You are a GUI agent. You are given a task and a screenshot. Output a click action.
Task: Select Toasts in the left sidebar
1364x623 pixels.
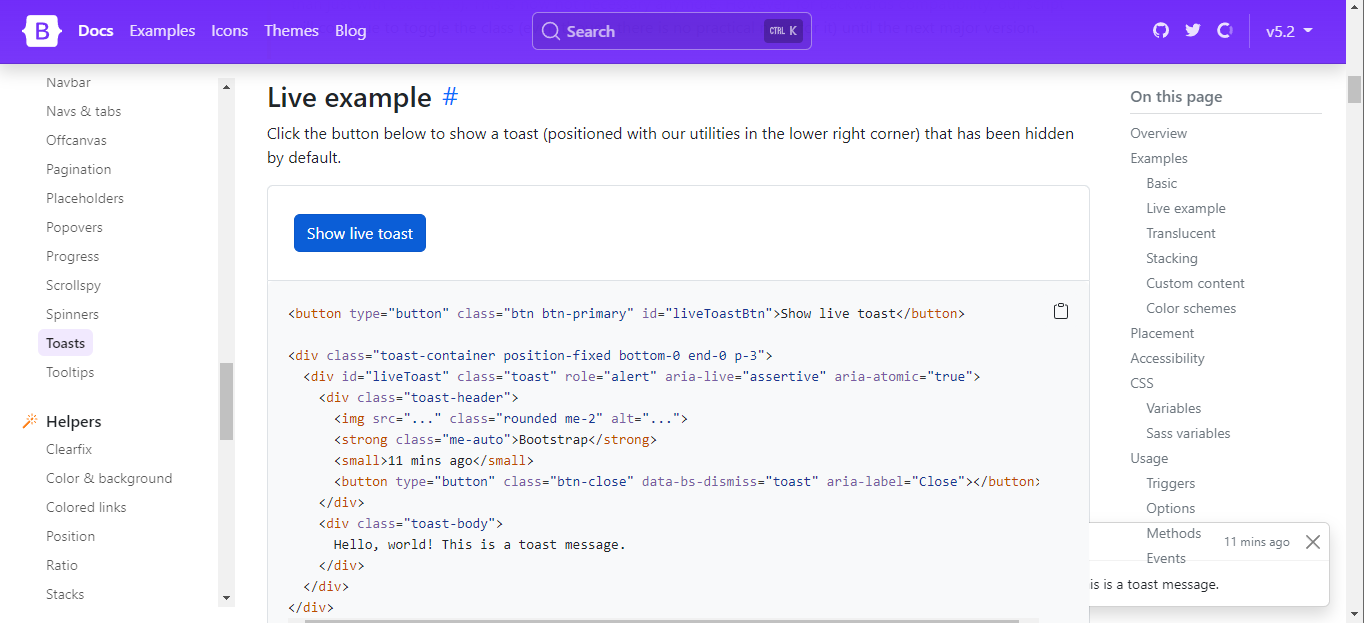click(x=64, y=342)
